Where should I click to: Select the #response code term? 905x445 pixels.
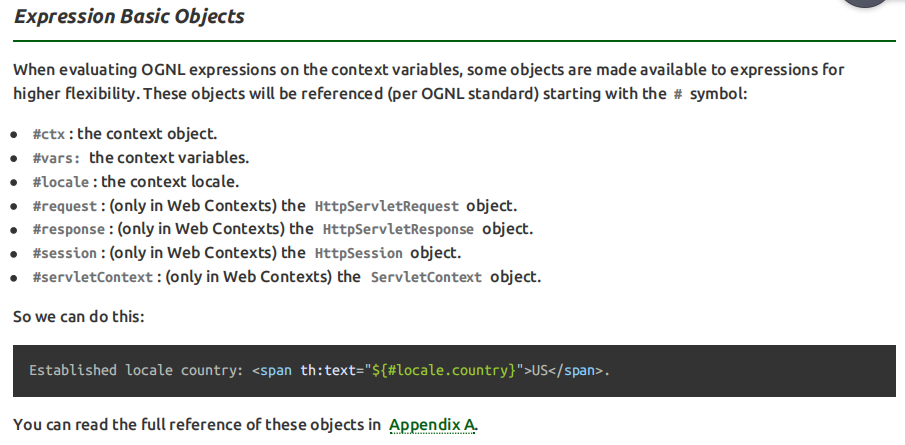[x=69, y=230]
